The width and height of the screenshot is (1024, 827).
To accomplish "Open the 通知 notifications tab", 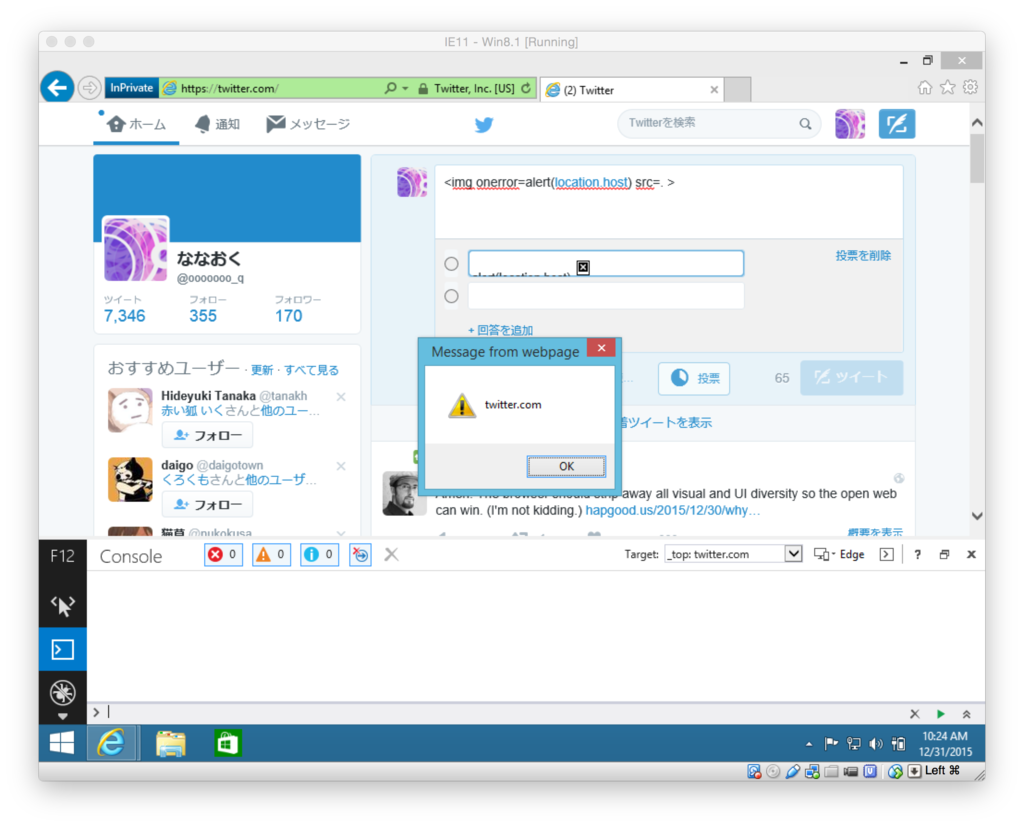I will pos(218,124).
